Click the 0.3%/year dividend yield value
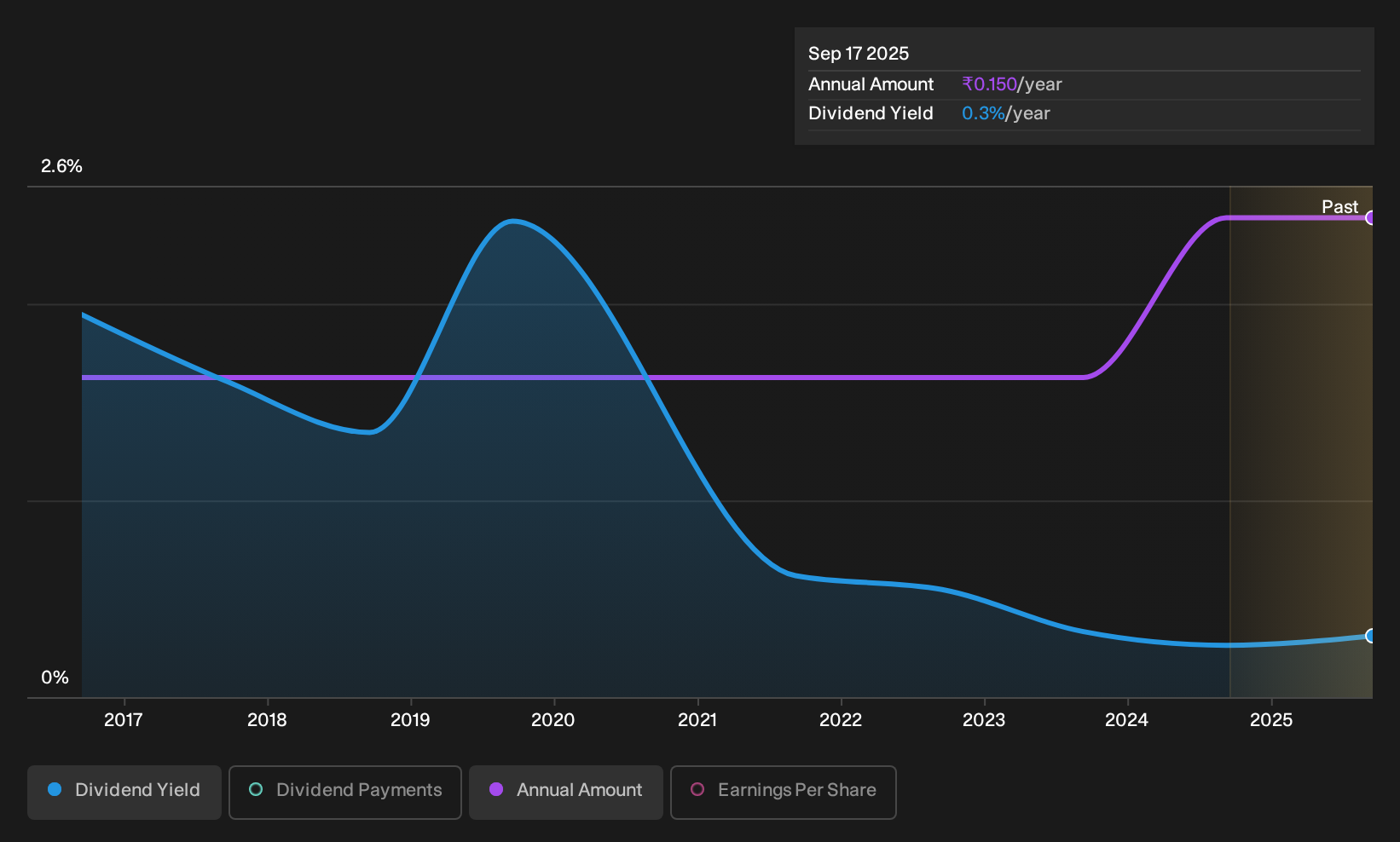 (x=1006, y=113)
